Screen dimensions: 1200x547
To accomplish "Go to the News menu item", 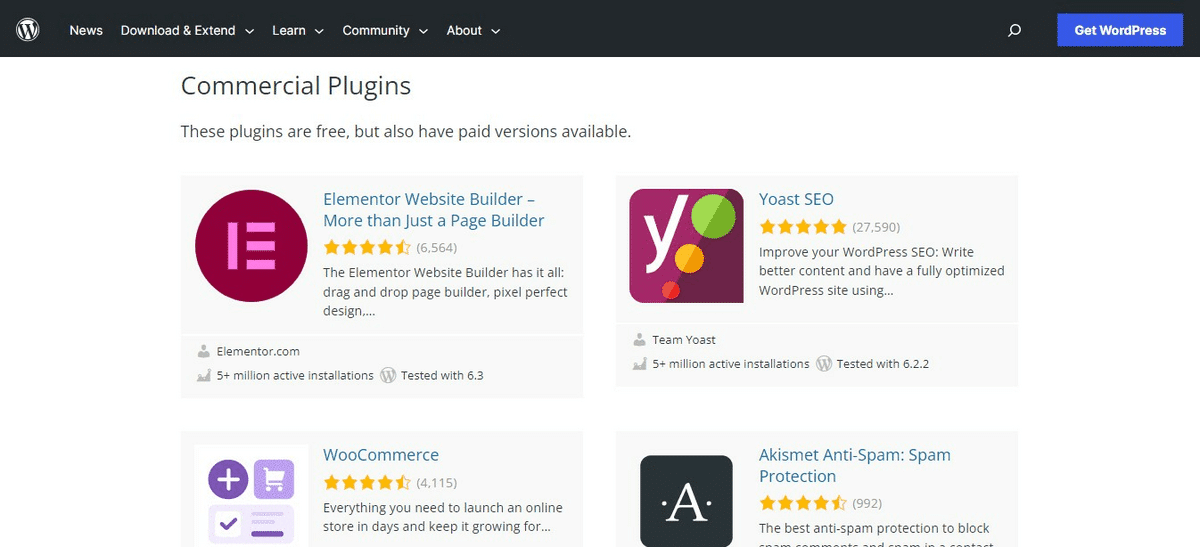I will (x=86, y=30).
